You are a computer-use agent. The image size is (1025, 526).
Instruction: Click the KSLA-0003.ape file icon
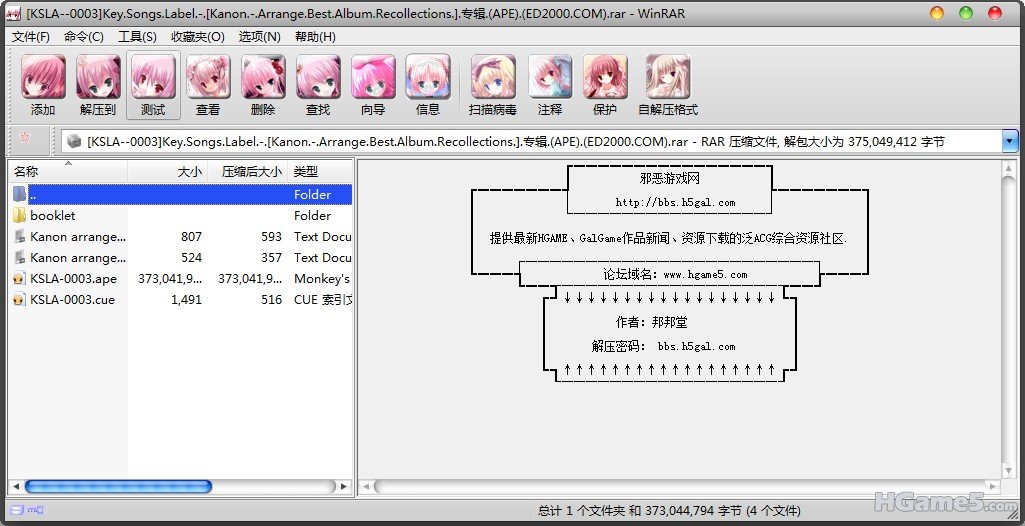point(20,278)
